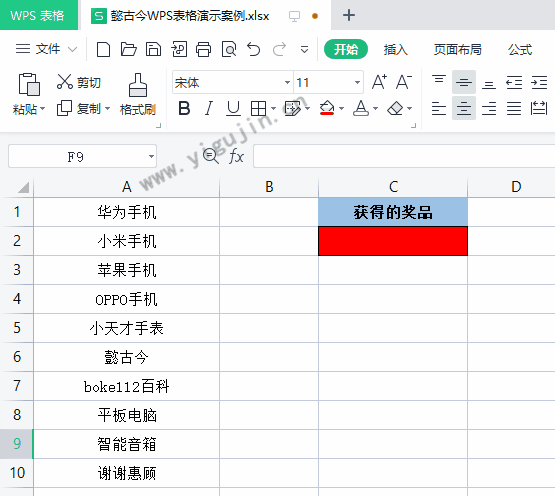Open the font color dropdown arrow
Viewport: 555px width, 496px height.
coord(376,108)
